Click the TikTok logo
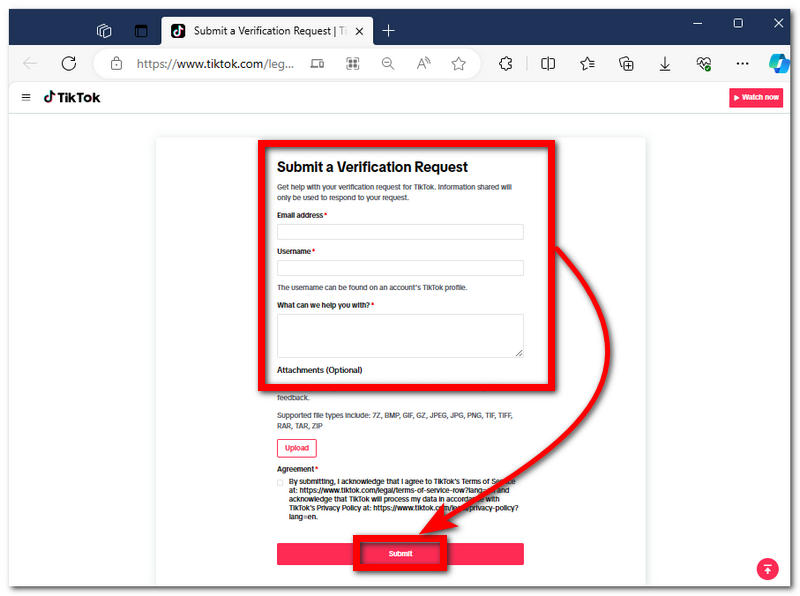 pos(72,97)
